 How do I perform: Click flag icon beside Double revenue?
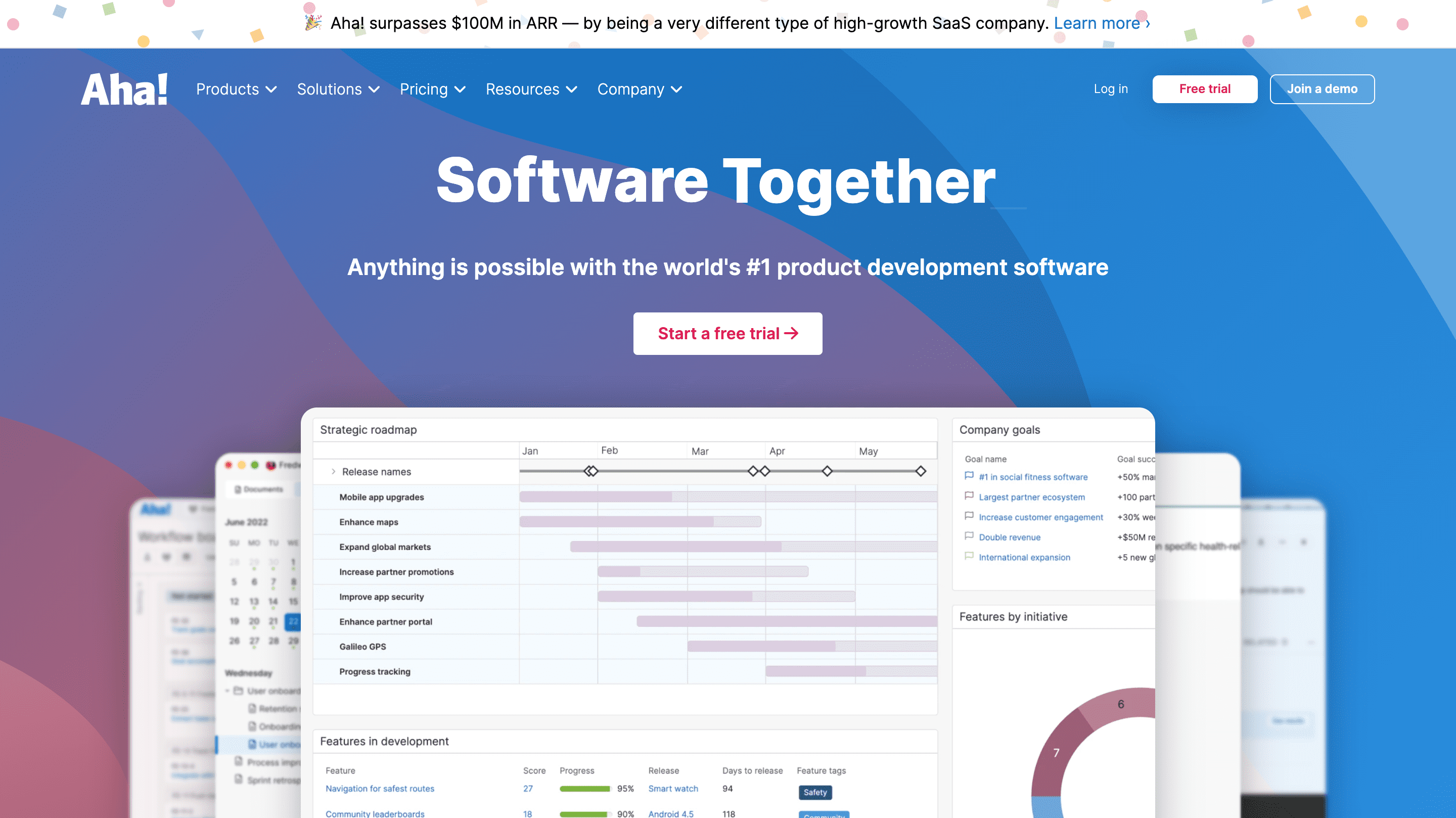969,536
